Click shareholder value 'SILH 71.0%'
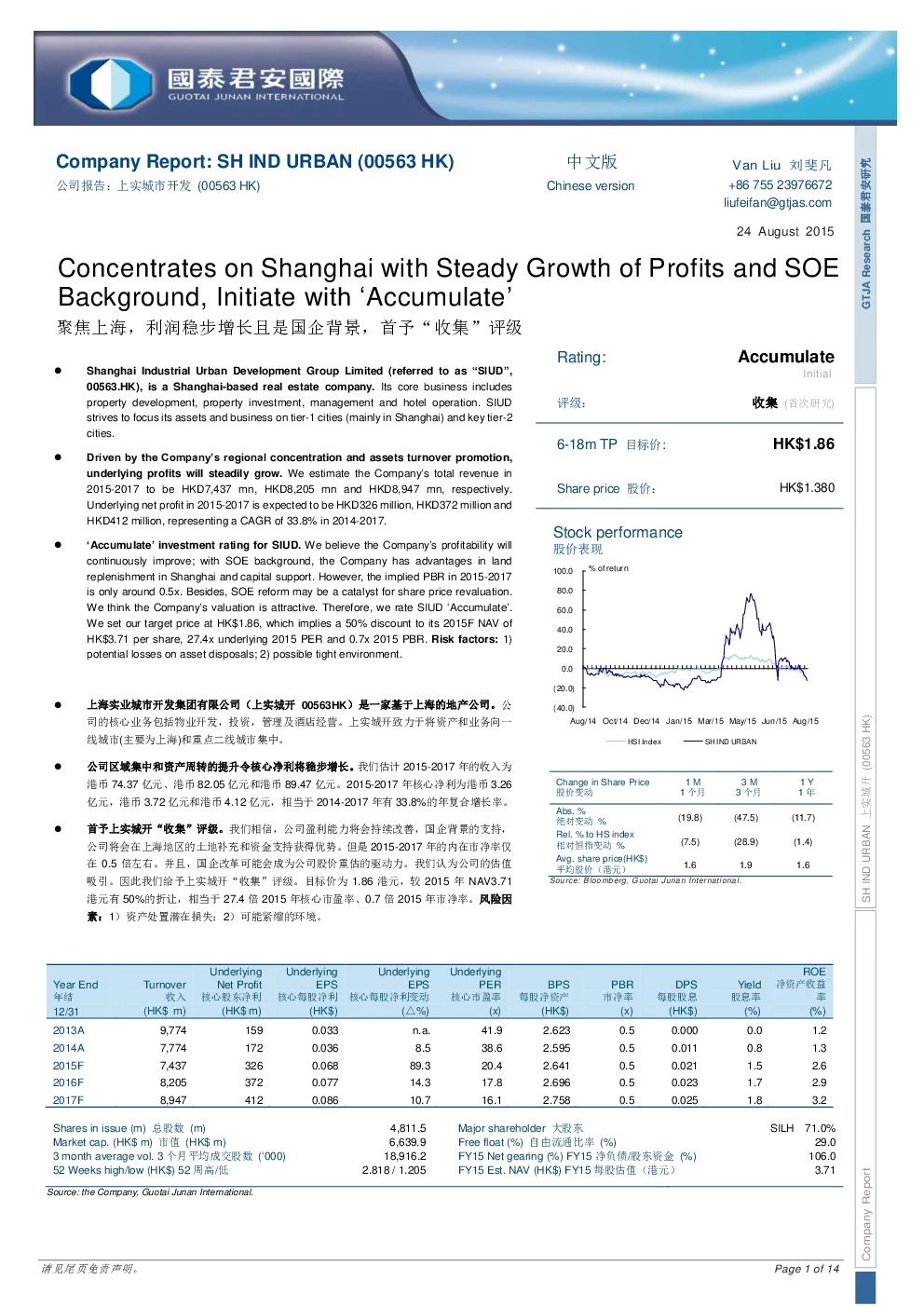 pyautogui.click(x=803, y=1129)
